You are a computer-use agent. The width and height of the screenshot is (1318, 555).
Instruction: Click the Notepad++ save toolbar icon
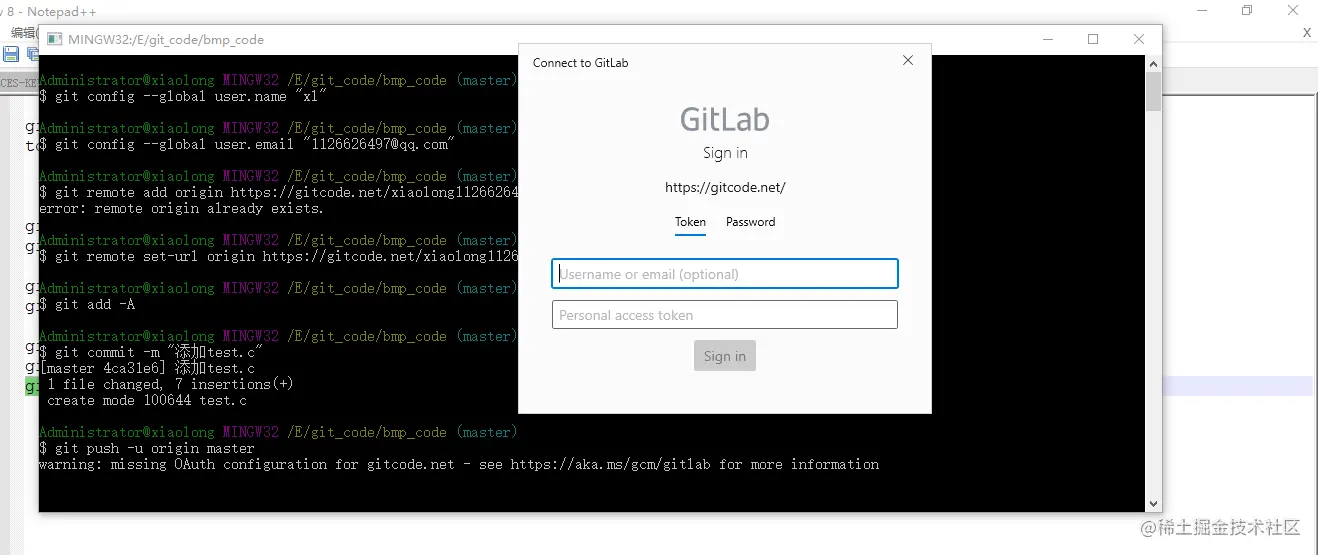11,54
